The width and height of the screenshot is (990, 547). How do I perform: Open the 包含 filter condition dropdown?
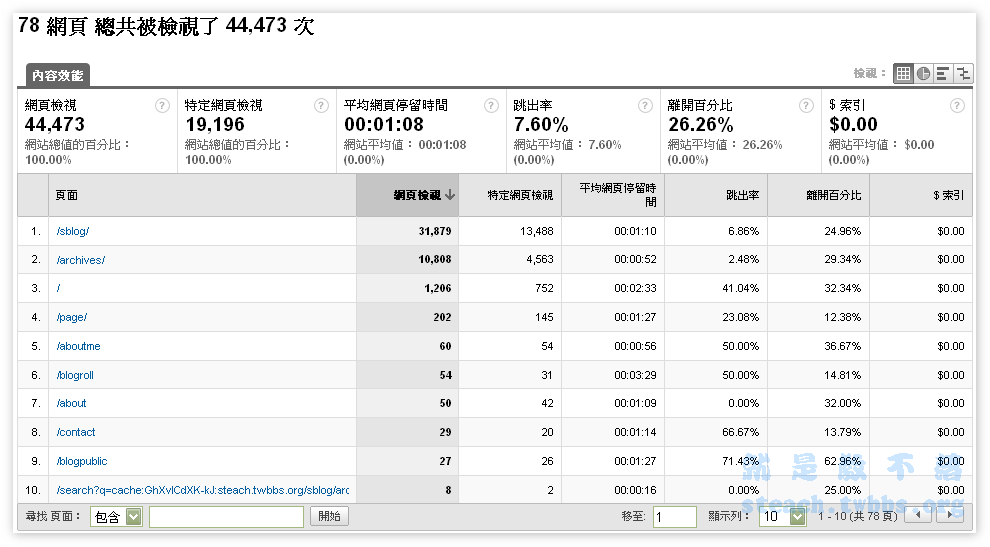133,517
